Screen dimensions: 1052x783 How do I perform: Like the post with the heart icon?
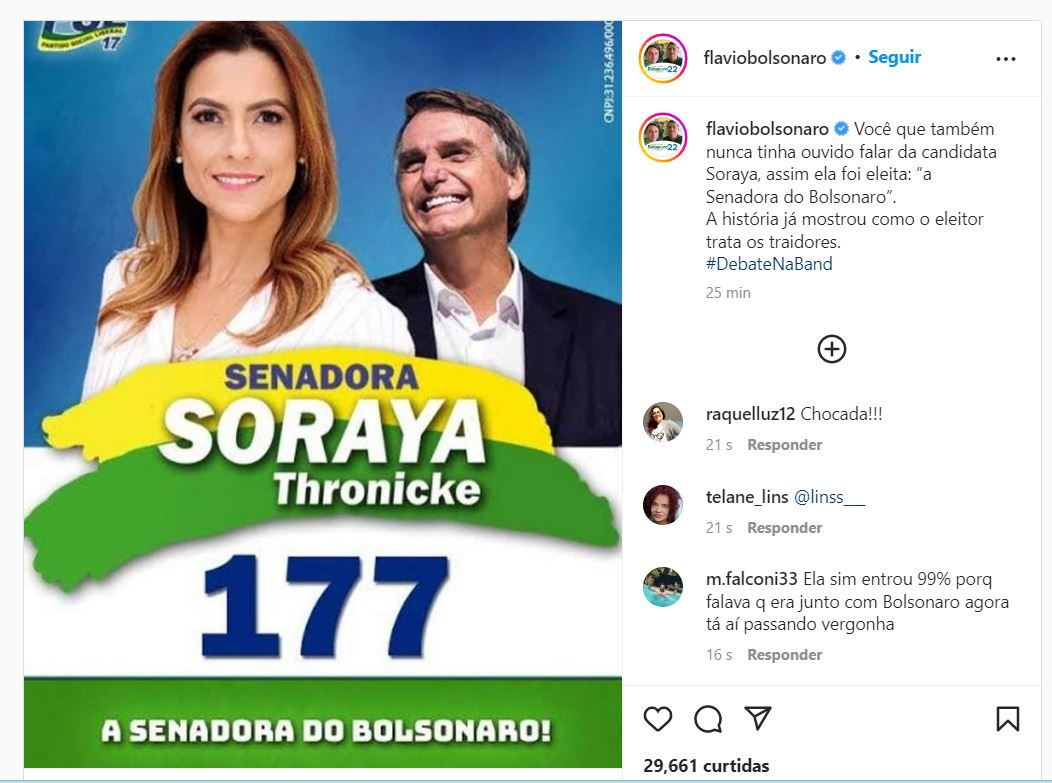658,719
